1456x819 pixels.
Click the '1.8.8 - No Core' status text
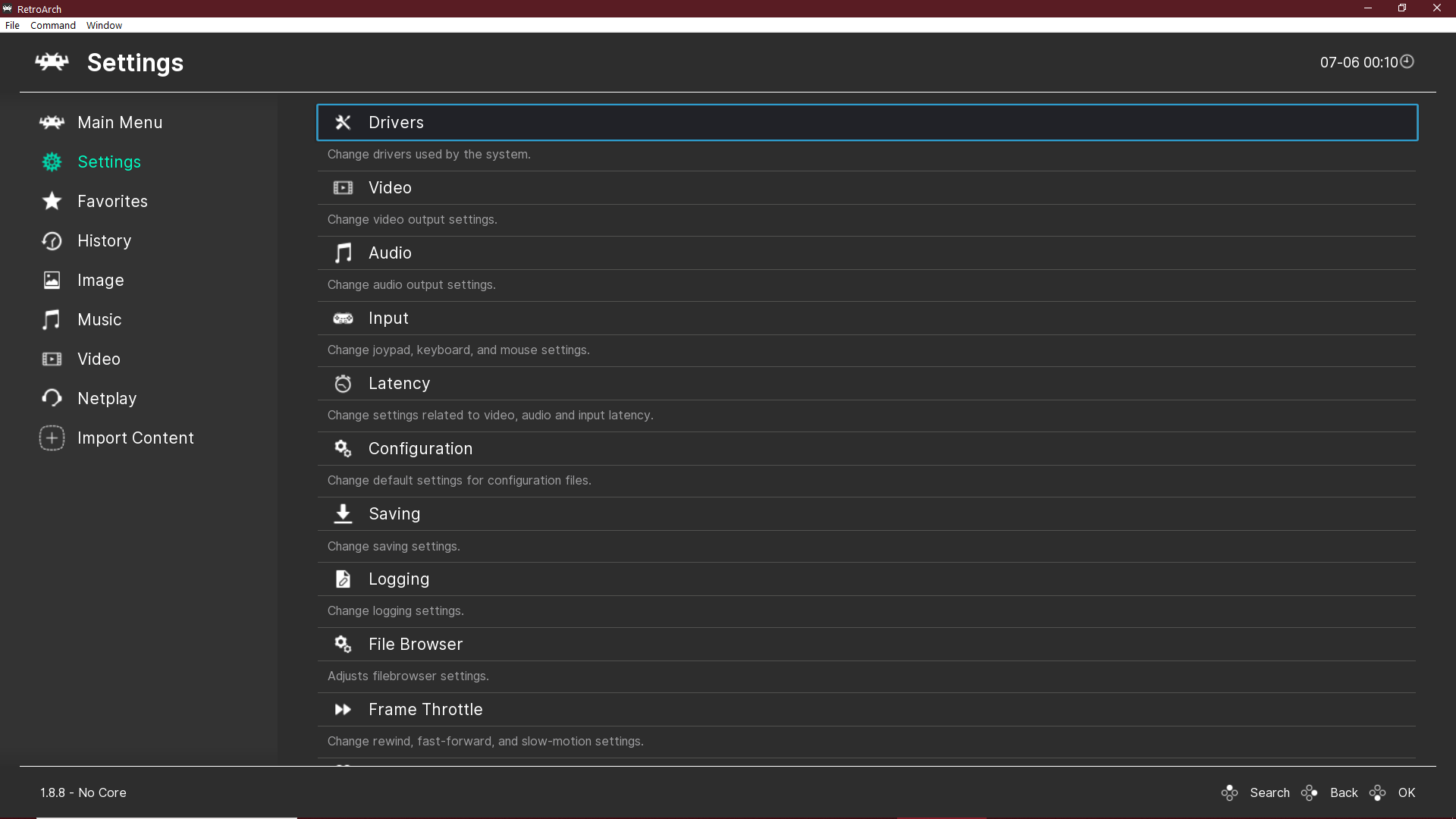tap(83, 792)
